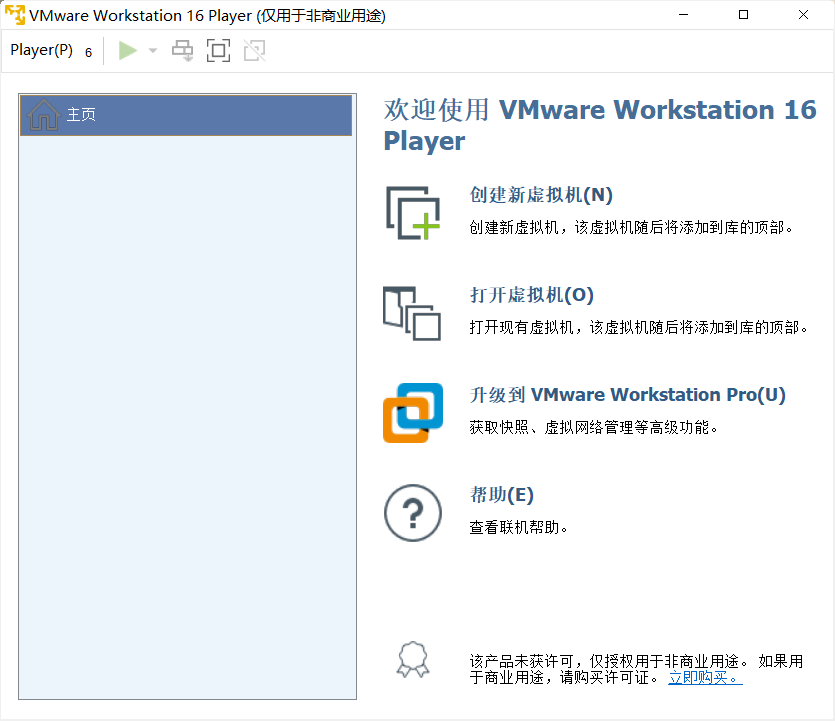Open the Player(P) menu
Viewport: 835px width, 721px height.
point(51,51)
